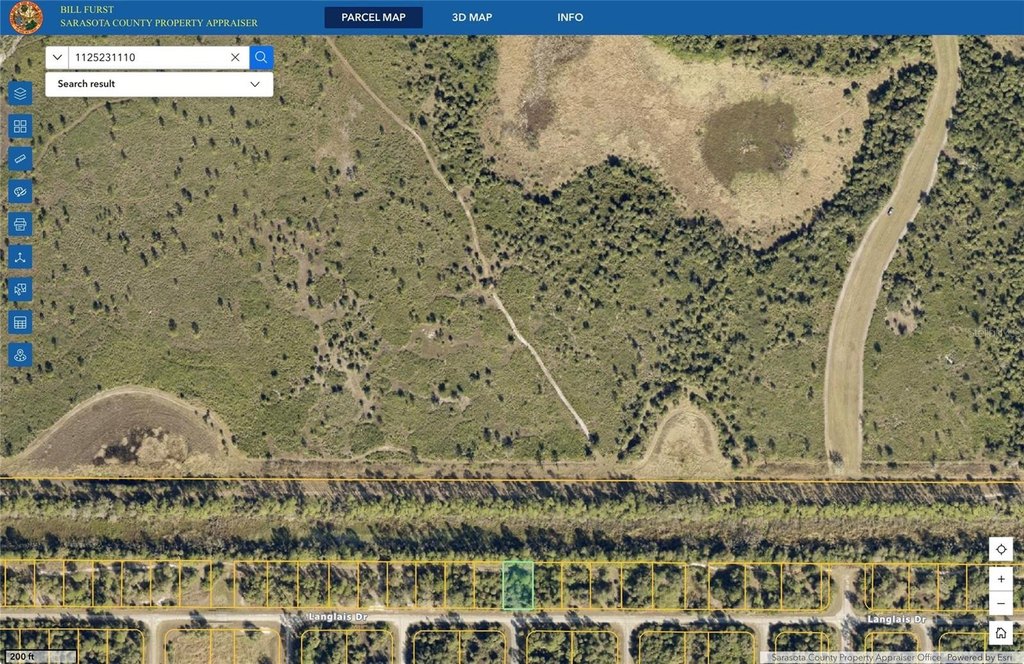Click the Sarasota County Property Appraiser title
The image size is (1024, 664).
159,23
